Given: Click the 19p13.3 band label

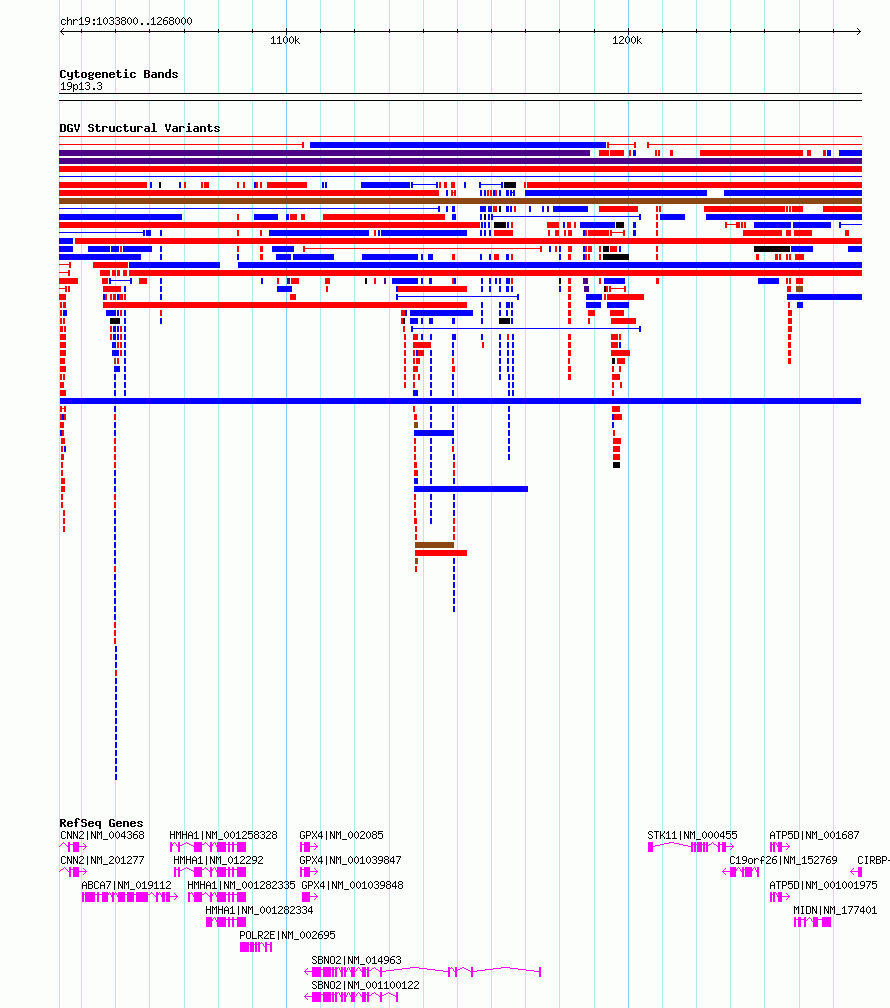Looking at the screenshot, I should (x=81, y=86).
